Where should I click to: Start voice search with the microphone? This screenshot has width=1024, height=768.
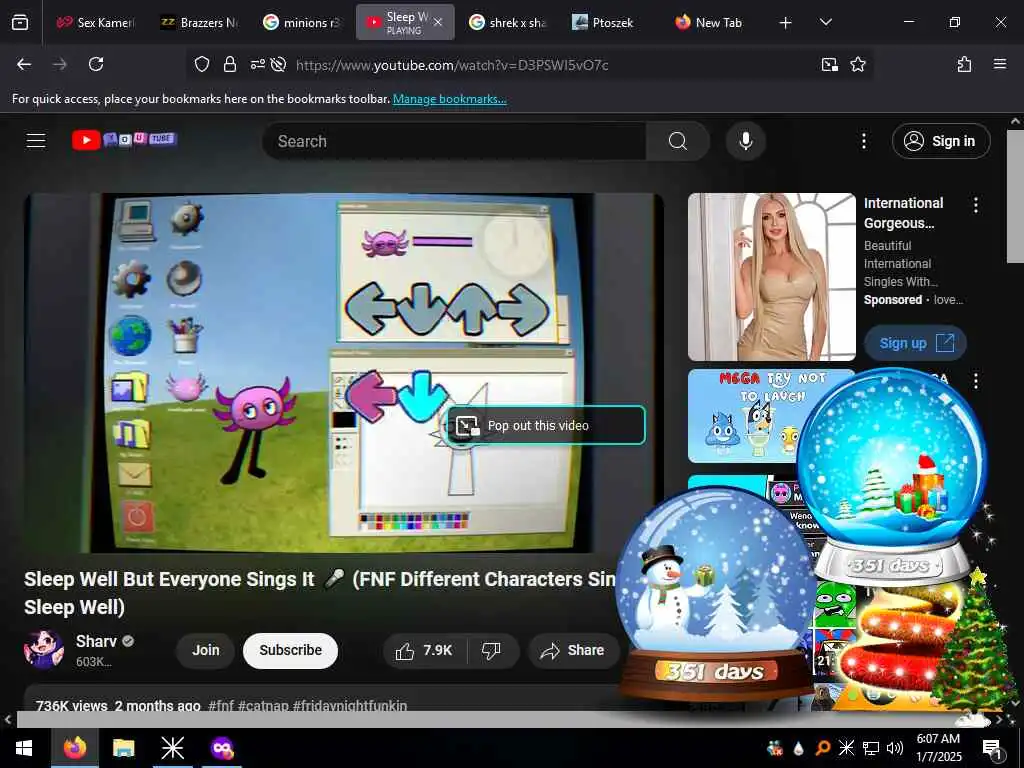coord(745,141)
